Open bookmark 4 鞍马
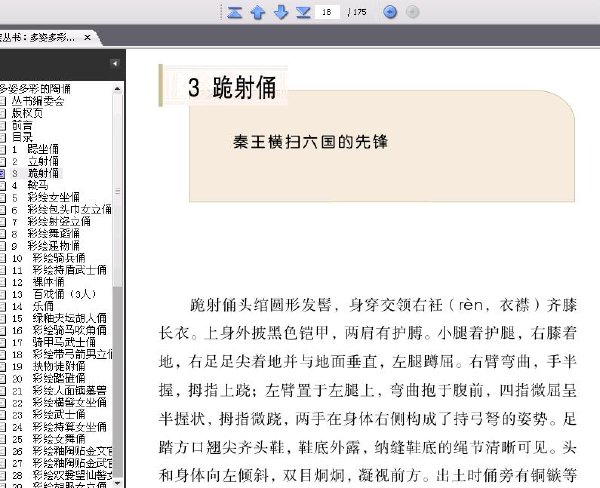This screenshot has width=600, height=488. tap(30, 186)
